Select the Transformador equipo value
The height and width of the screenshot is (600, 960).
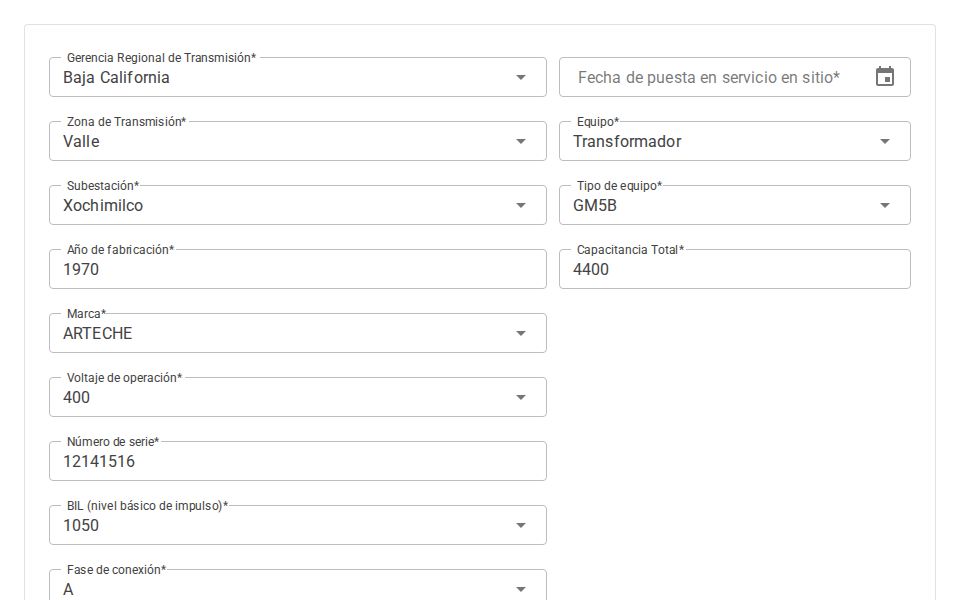[x=627, y=141]
